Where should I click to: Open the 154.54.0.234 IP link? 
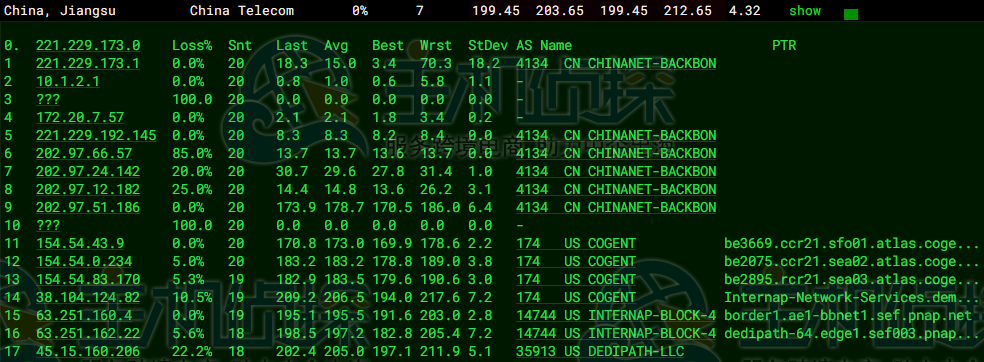click(83, 262)
